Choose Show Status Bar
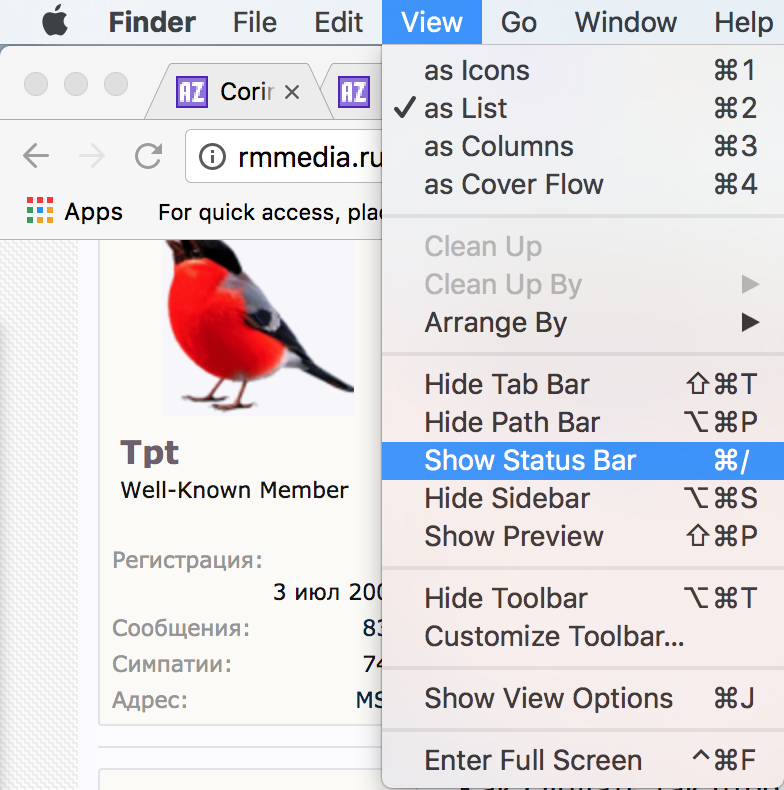 pos(583,460)
